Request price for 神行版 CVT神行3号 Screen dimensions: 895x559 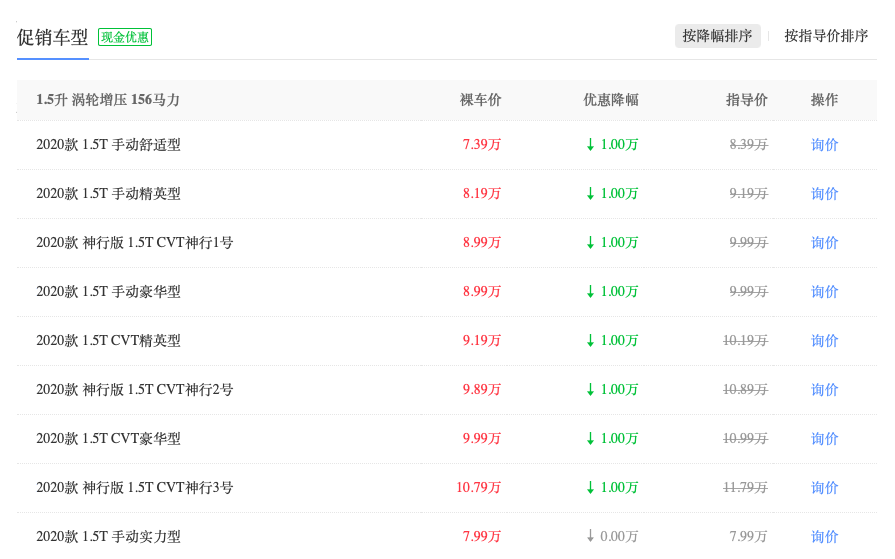(x=824, y=488)
